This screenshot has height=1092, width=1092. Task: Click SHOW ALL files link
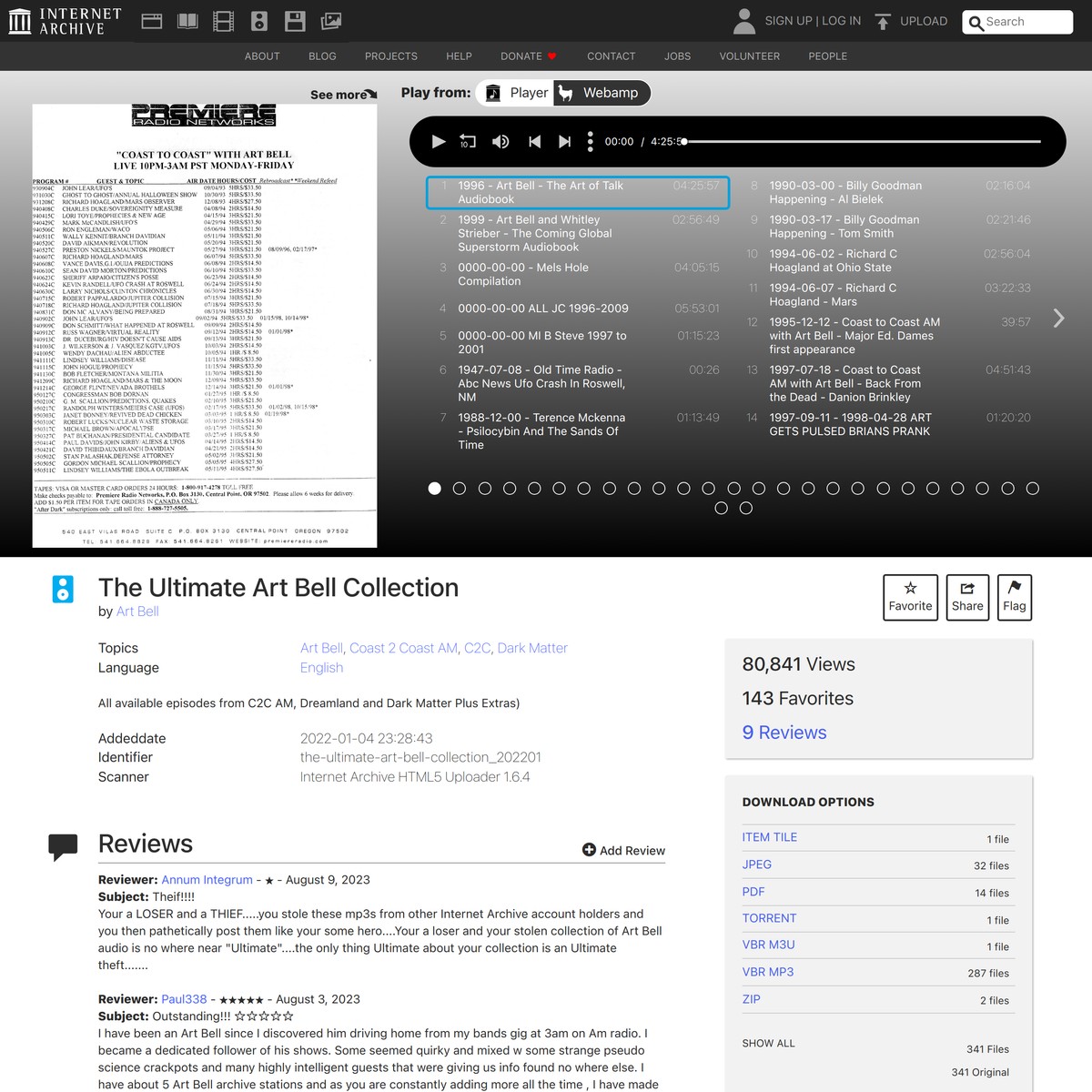769,1044
